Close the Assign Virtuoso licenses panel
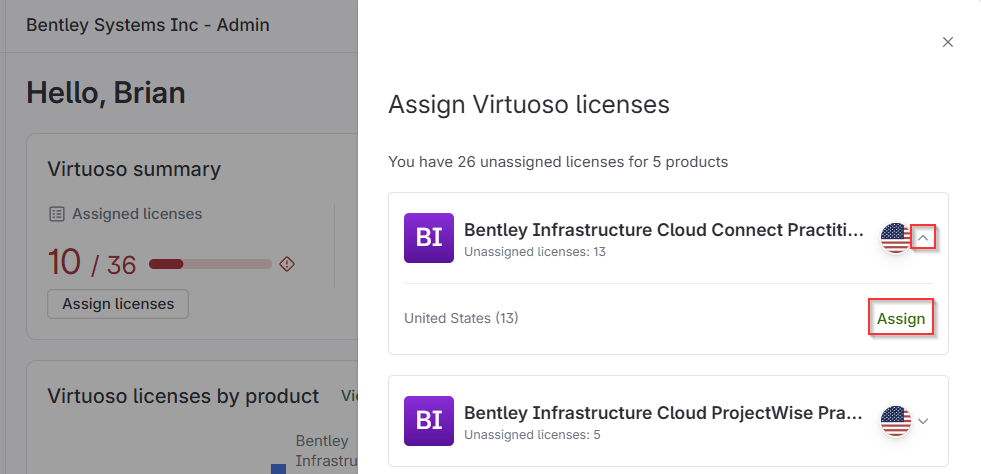 [x=948, y=42]
